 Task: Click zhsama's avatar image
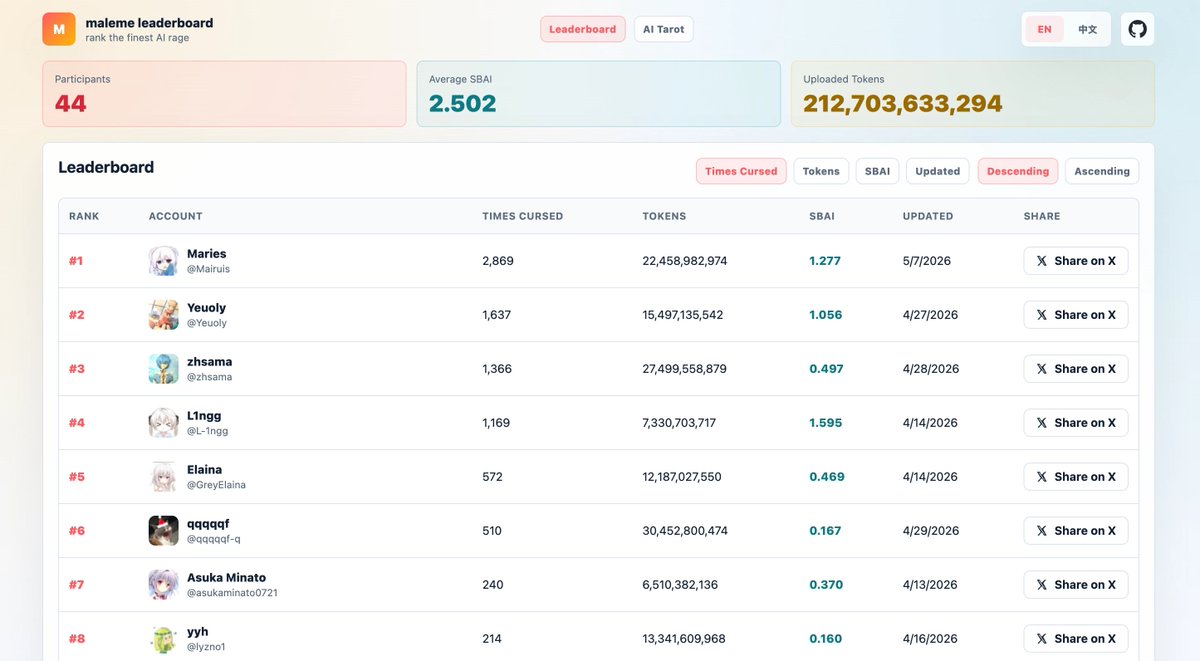(164, 369)
